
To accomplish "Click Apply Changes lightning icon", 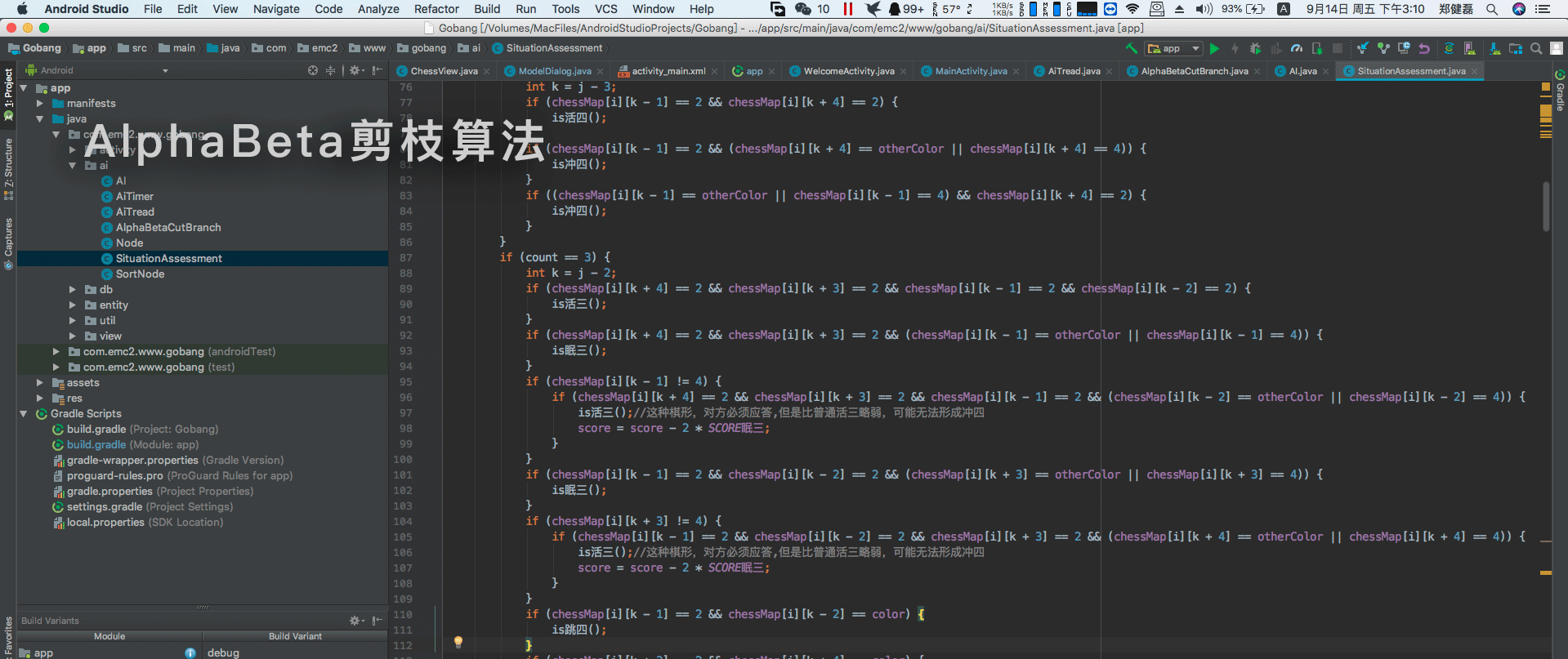I will 1235,49.
